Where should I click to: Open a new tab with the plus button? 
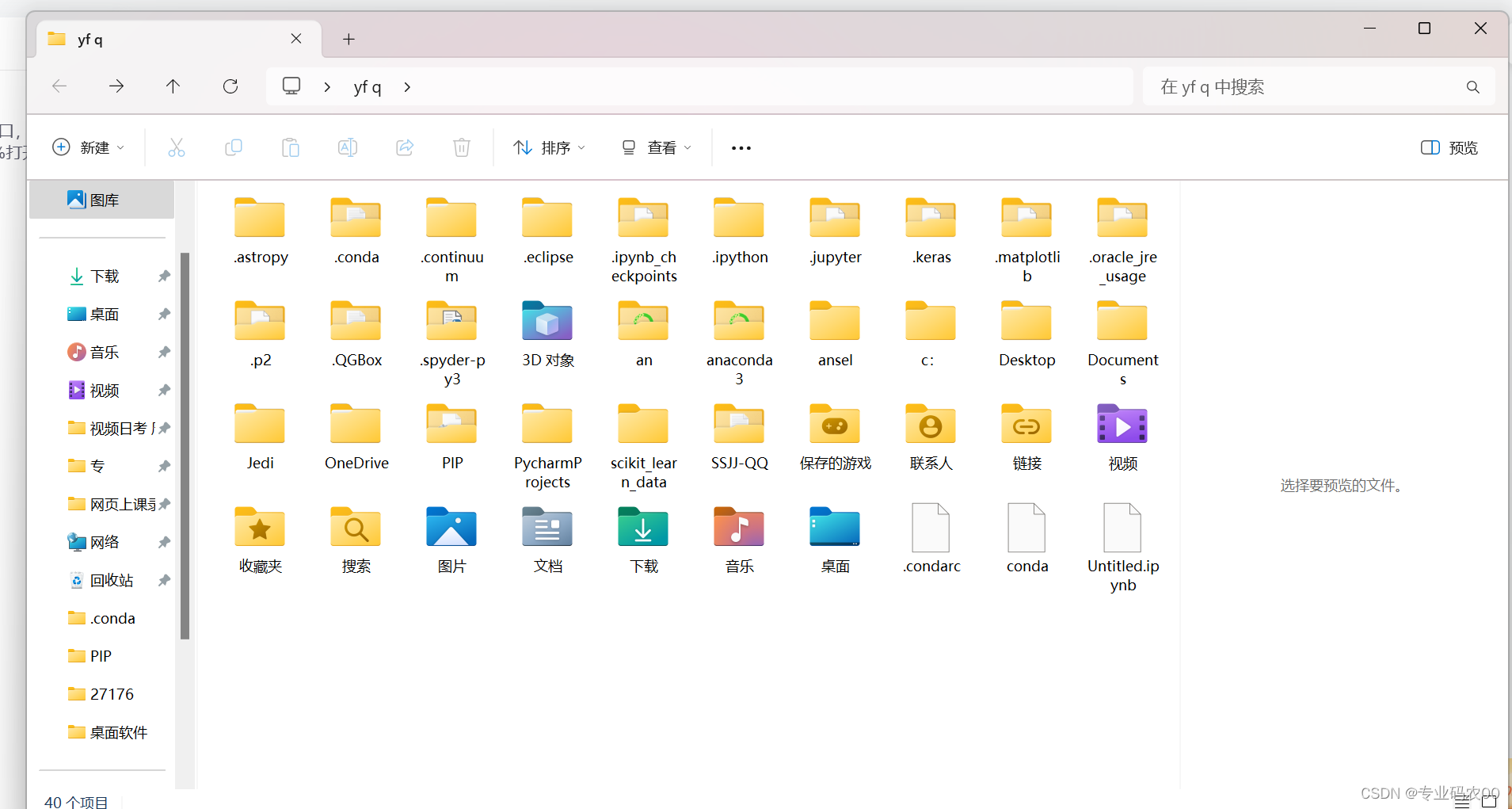(x=348, y=39)
